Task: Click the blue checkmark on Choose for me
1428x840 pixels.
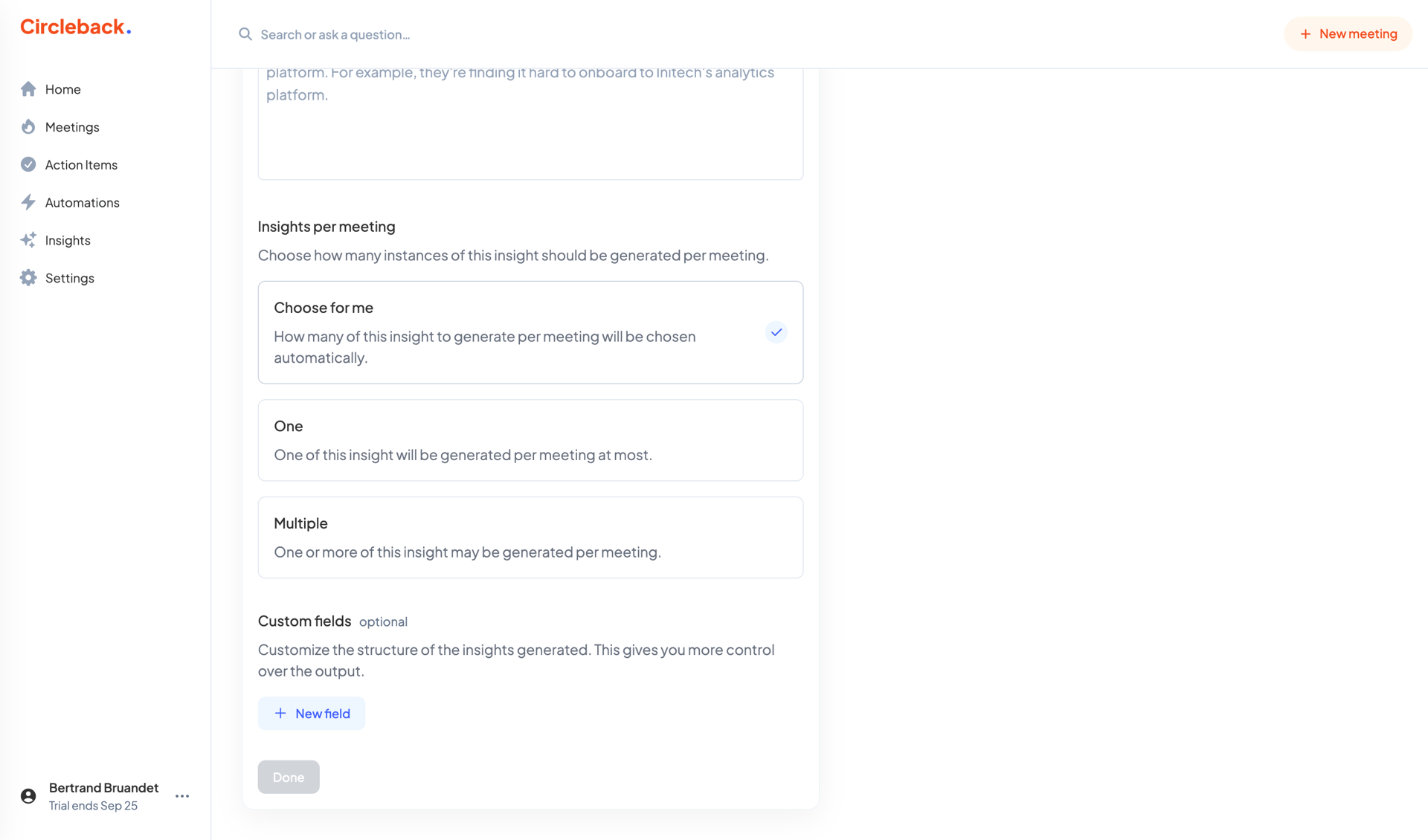Action: (x=776, y=332)
